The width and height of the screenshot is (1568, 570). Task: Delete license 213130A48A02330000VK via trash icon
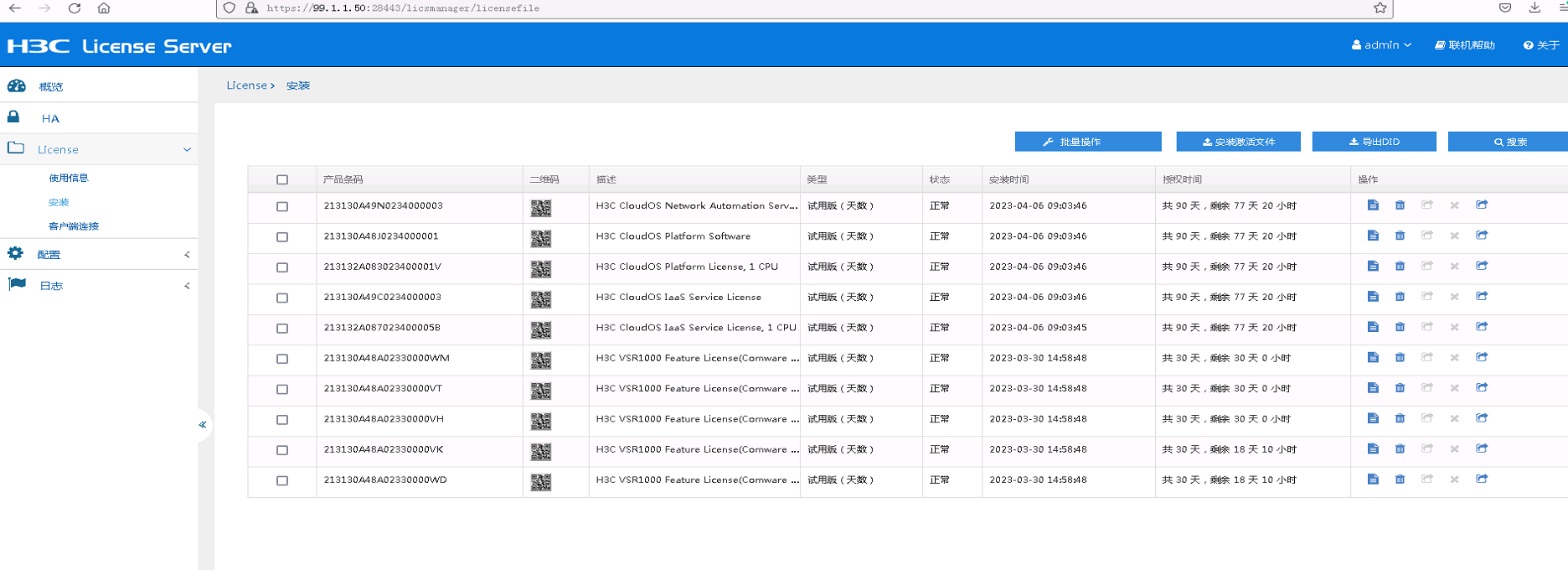click(1400, 449)
